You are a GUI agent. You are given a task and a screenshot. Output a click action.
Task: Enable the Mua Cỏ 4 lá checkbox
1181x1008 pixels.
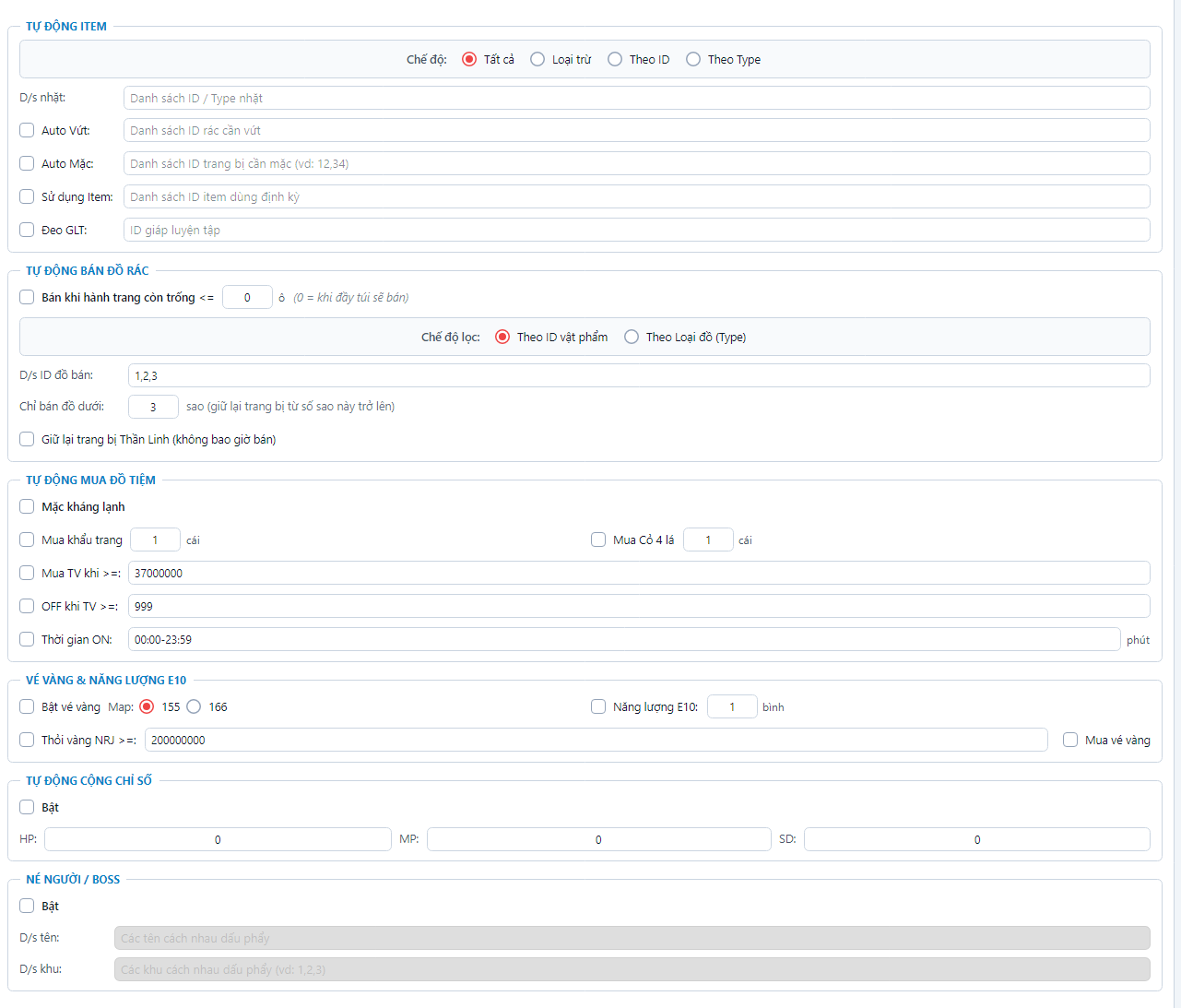598,540
